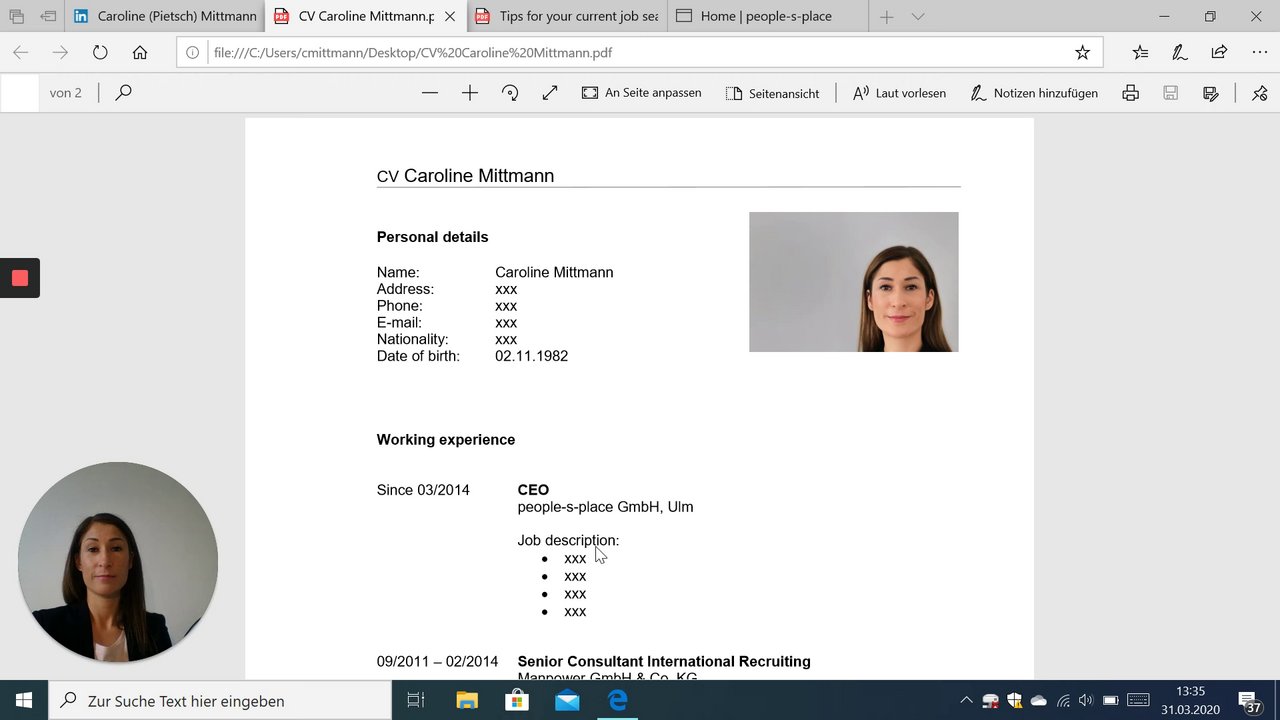Start Laut vorlesen read aloud
The width and height of the screenshot is (1280, 720).
[x=899, y=93]
